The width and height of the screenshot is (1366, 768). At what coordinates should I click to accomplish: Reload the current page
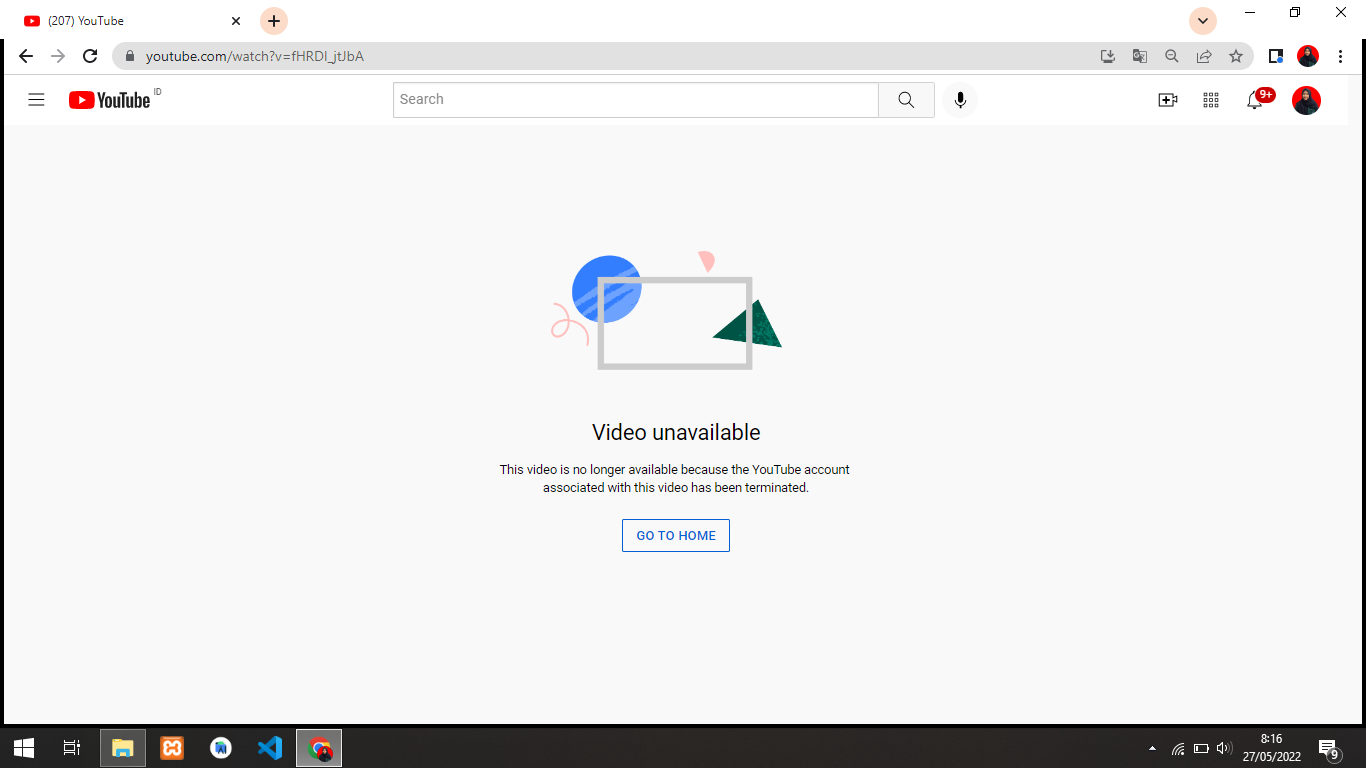(x=90, y=56)
